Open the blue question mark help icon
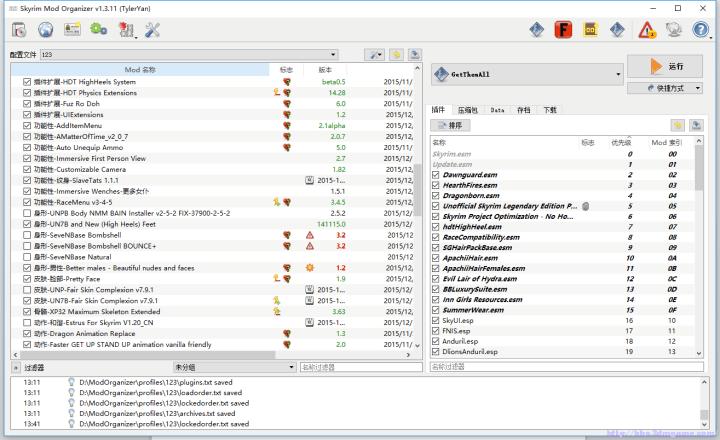Viewport: 720px width, 440px height. (x=701, y=30)
